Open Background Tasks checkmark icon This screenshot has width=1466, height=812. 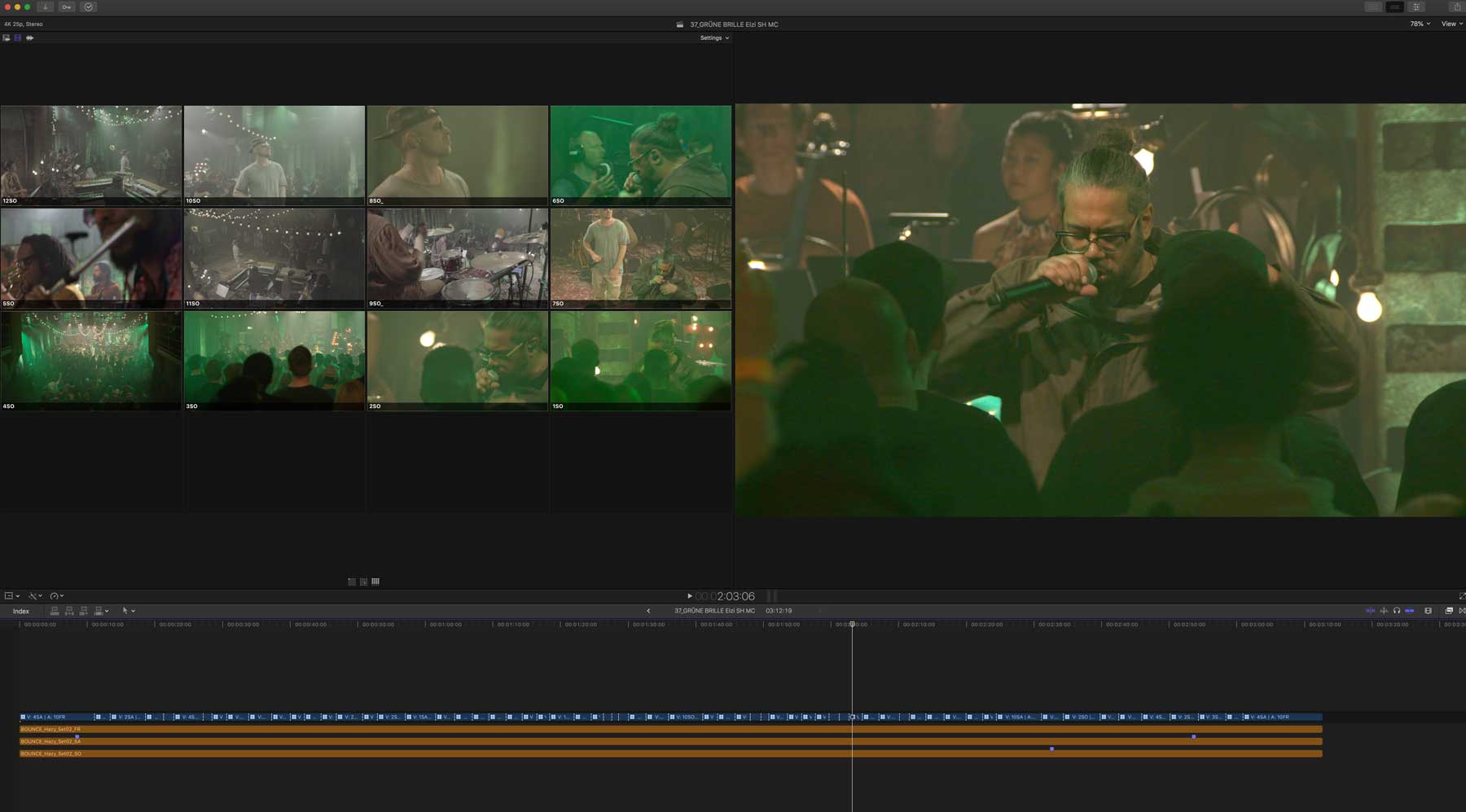[x=88, y=7]
